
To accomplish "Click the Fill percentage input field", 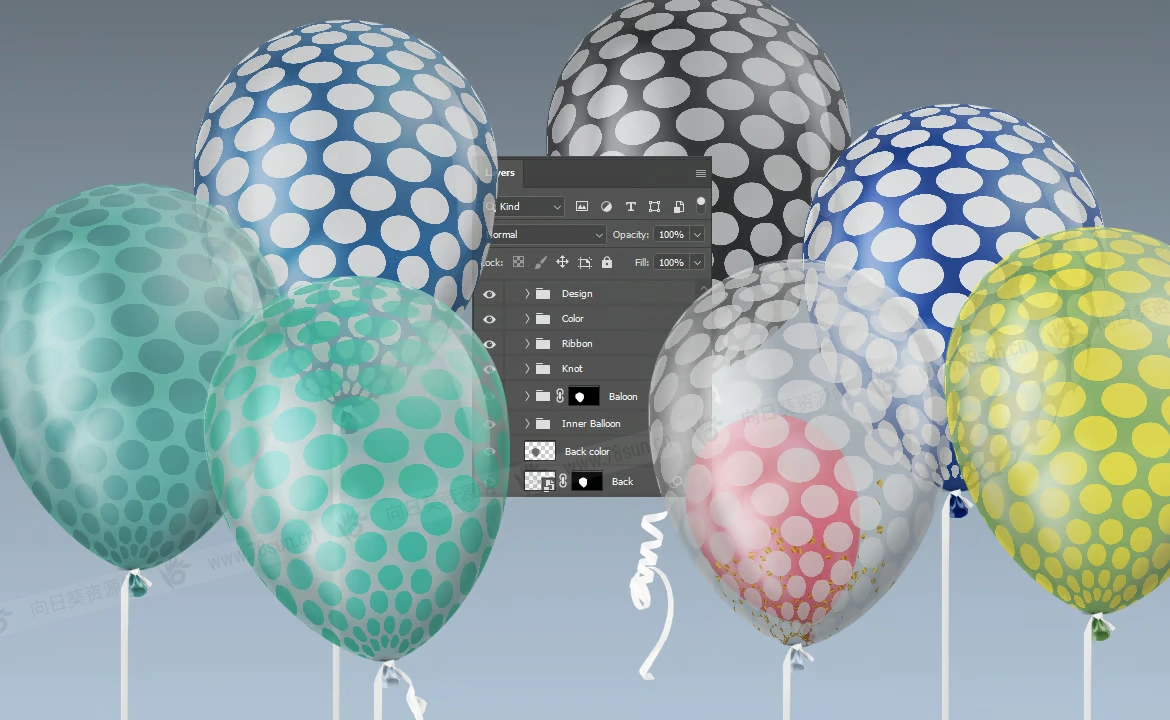I will [670, 262].
